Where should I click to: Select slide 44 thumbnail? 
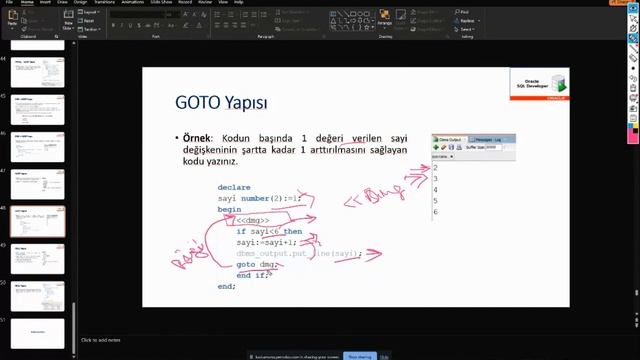(38, 72)
